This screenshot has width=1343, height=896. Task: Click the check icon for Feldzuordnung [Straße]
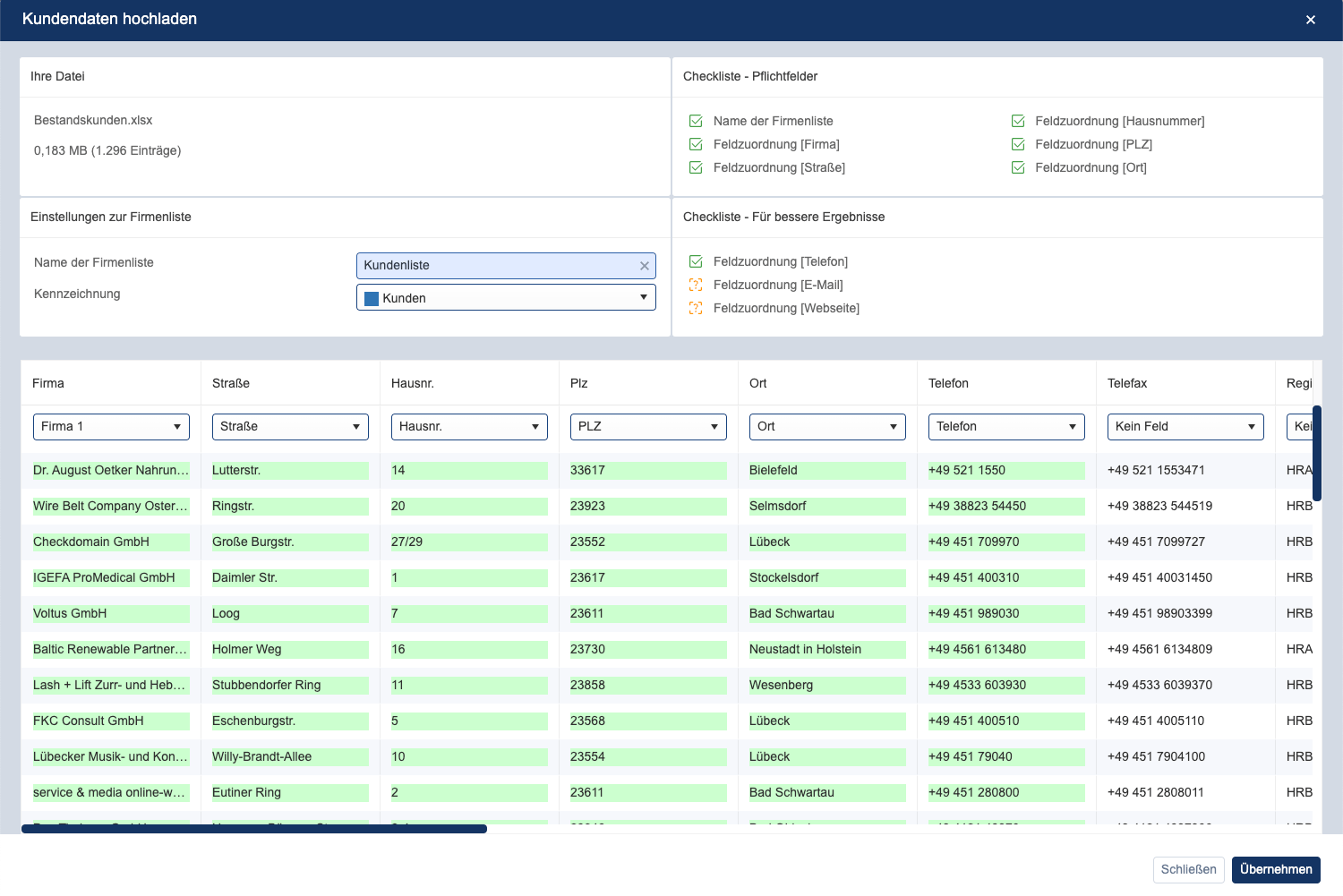695,167
